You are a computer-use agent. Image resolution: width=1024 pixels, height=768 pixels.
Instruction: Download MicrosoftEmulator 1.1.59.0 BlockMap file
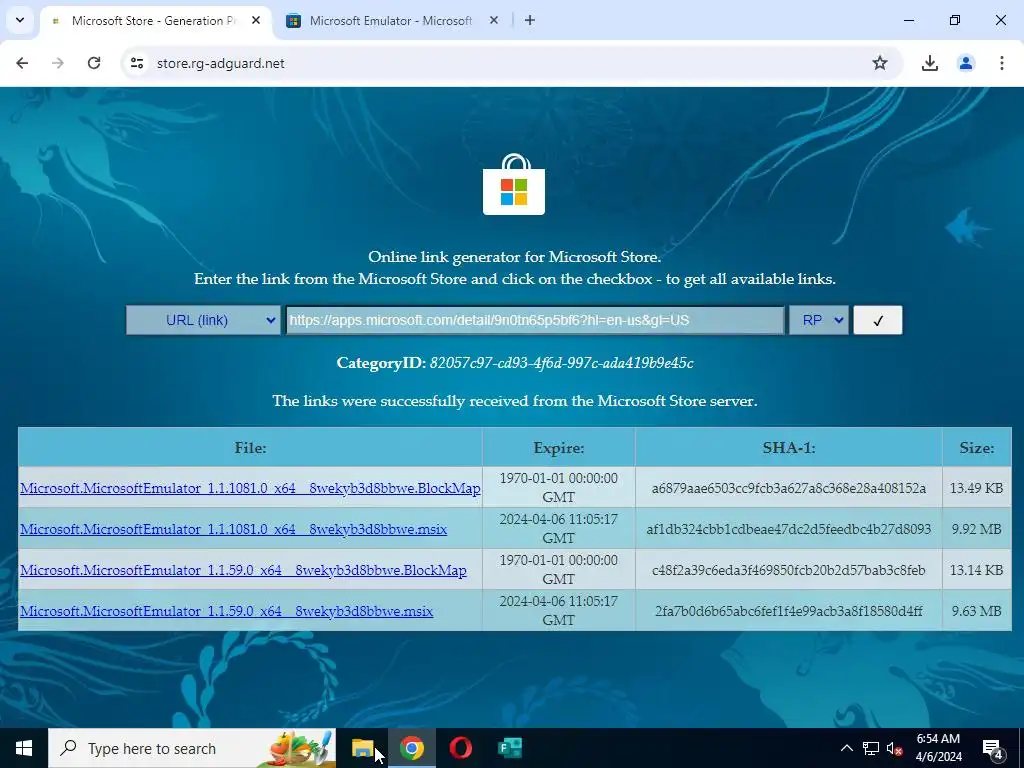coord(243,570)
